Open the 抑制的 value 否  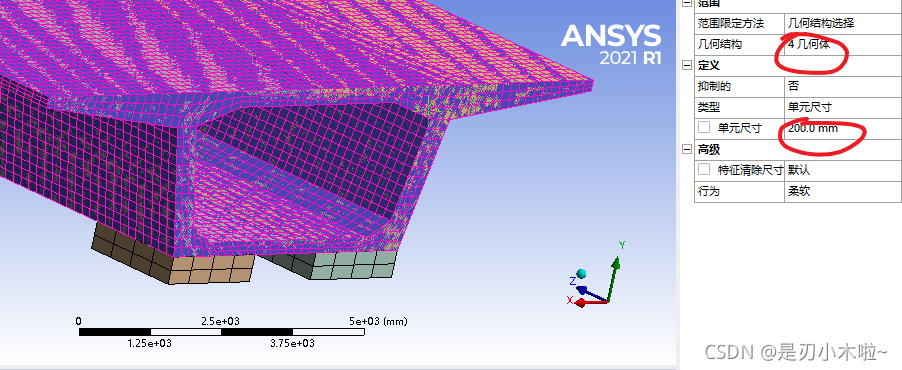(843, 86)
